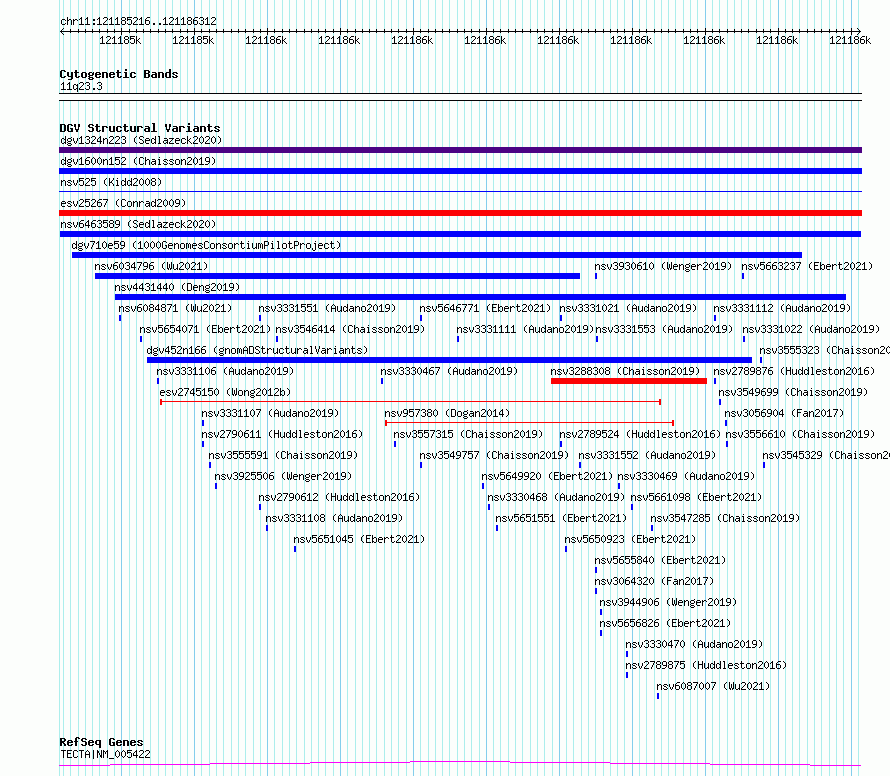The height and width of the screenshot is (776, 890).
Task: Open the nsv3330468 (Audano2019) label
Action: [x=556, y=497]
